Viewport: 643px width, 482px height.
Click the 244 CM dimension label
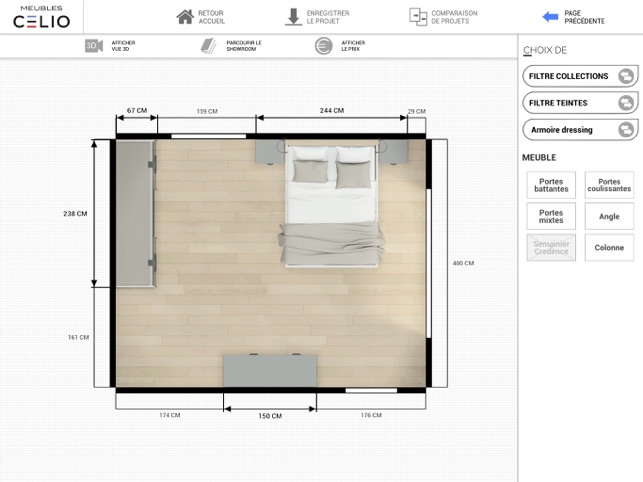click(x=332, y=110)
